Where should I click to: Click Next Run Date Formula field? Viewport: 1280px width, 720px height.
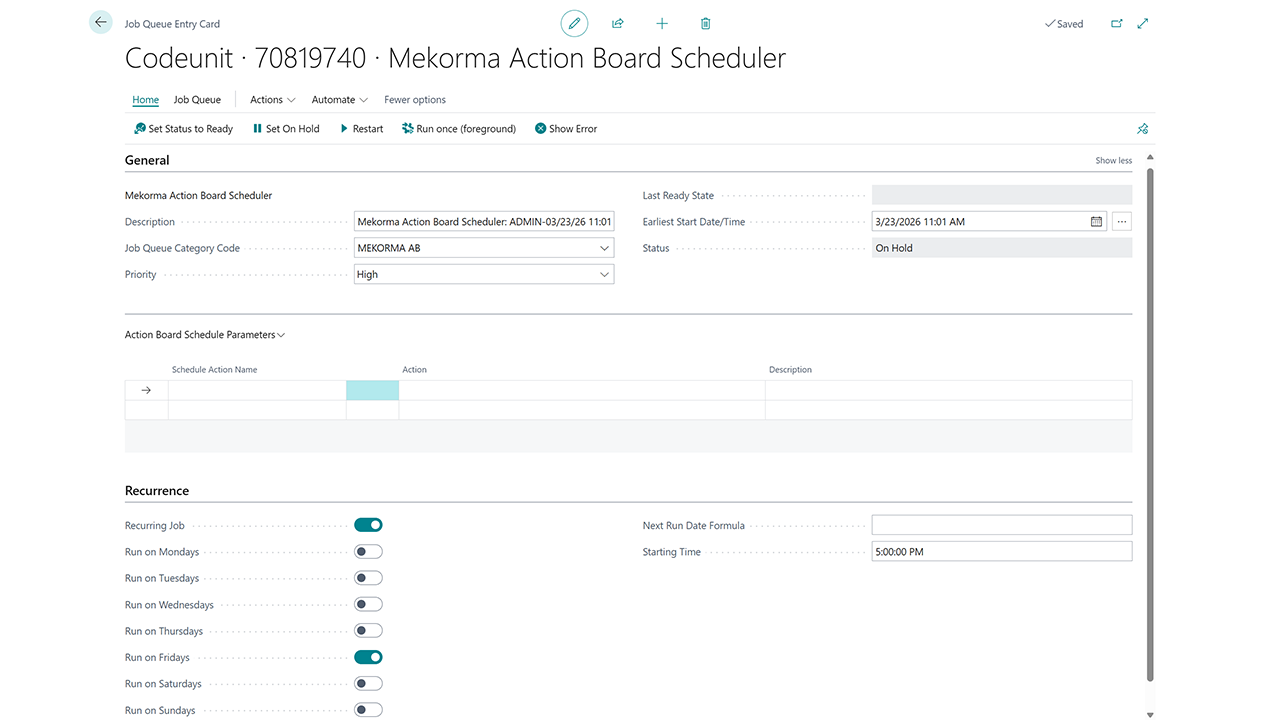[1002, 525]
